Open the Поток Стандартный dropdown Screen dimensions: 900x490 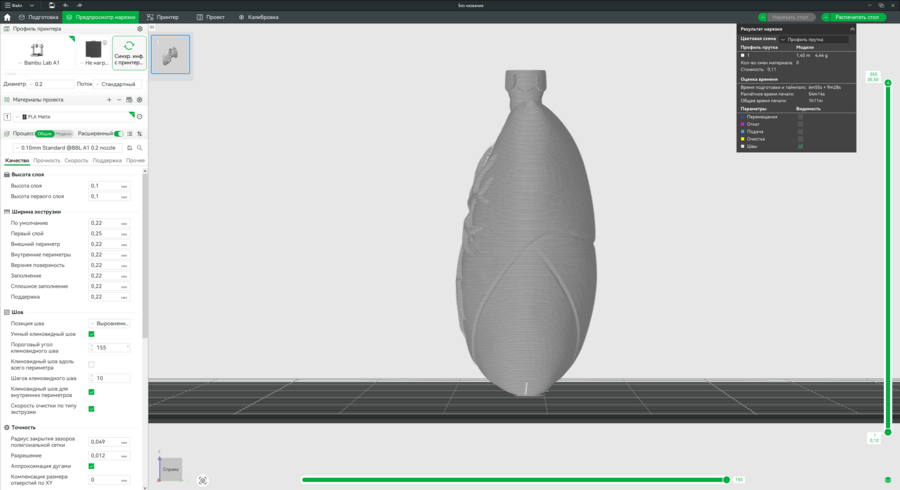(x=117, y=84)
